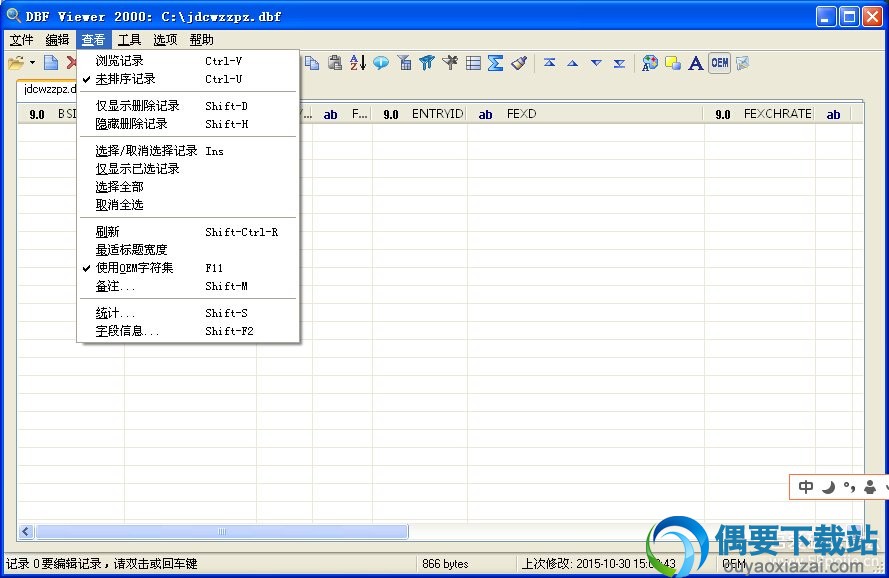The width and height of the screenshot is (889, 578).
Task: Open 备注... from the menu
Action: pyautogui.click(x=188, y=286)
